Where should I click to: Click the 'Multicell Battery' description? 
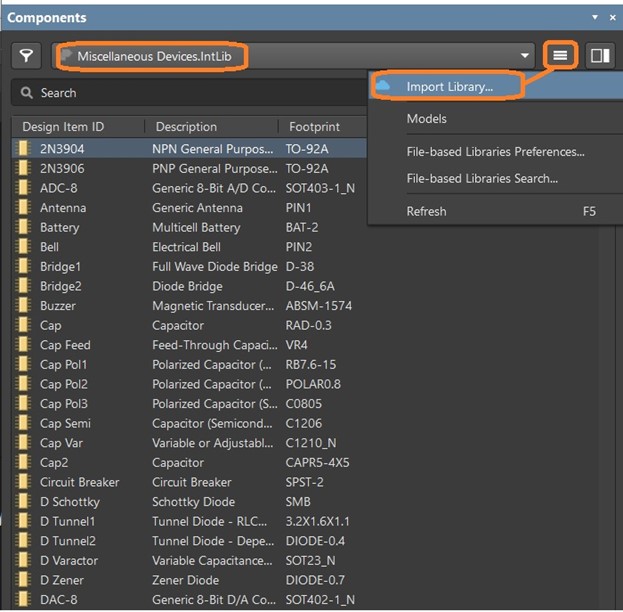(x=196, y=227)
